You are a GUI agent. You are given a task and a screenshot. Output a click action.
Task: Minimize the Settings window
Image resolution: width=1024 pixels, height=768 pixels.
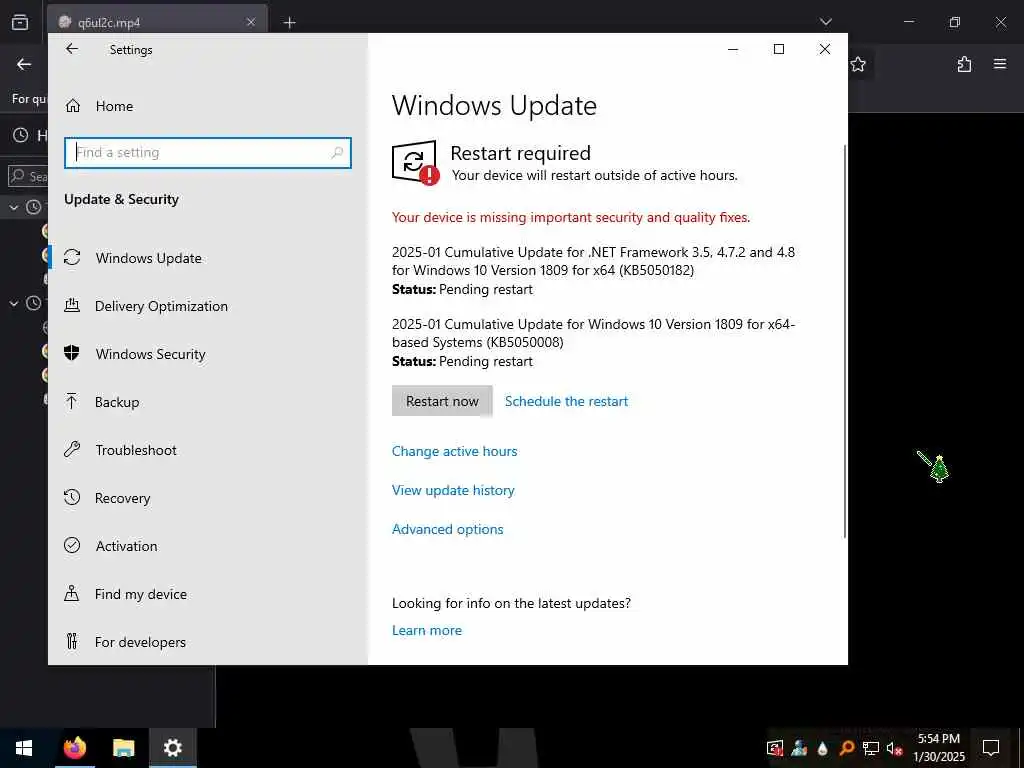733,49
